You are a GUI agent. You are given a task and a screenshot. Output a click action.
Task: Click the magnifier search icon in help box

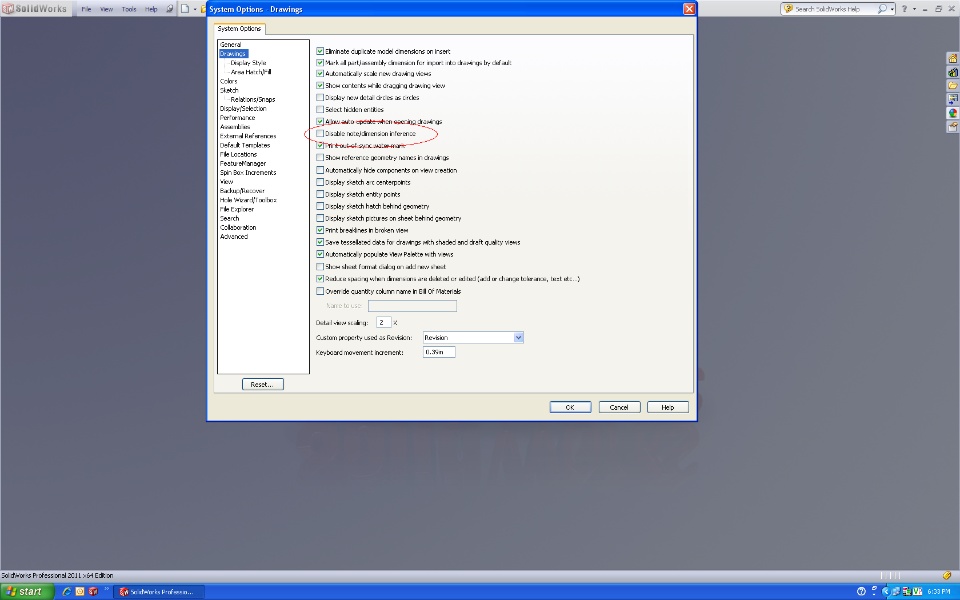pyautogui.click(x=882, y=9)
